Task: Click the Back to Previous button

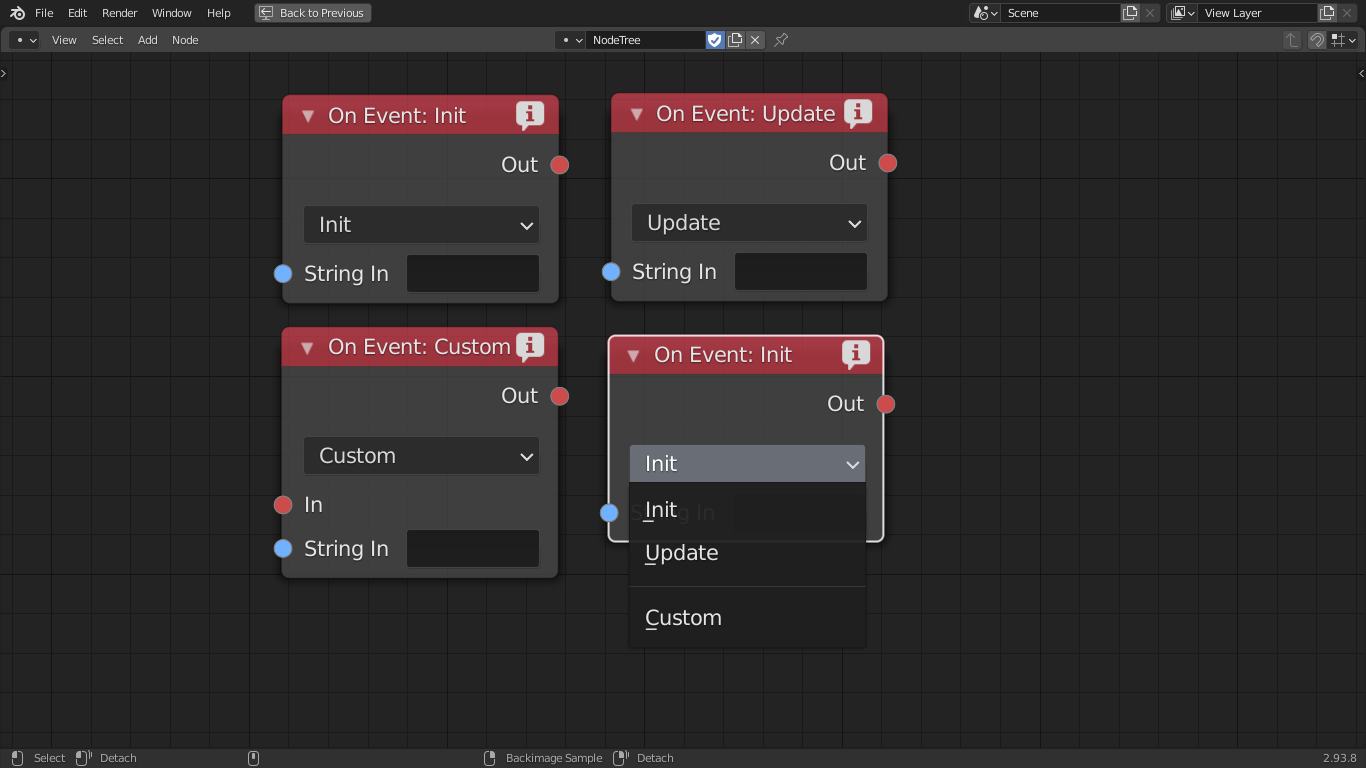Action: pyautogui.click(x=312, y=13)
